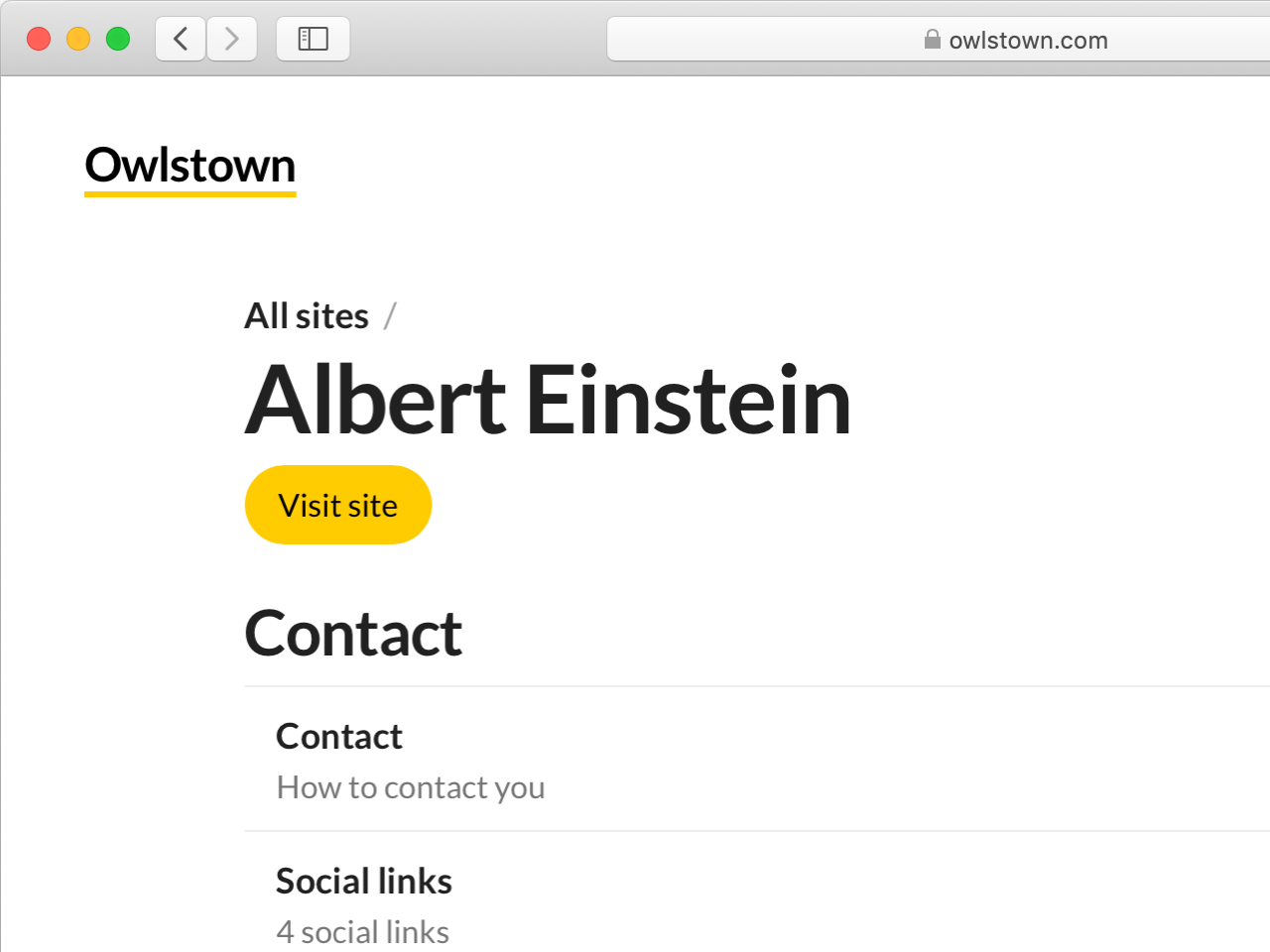Show the Safari sidebar
1270x952 pixels.
coord(314,40)
